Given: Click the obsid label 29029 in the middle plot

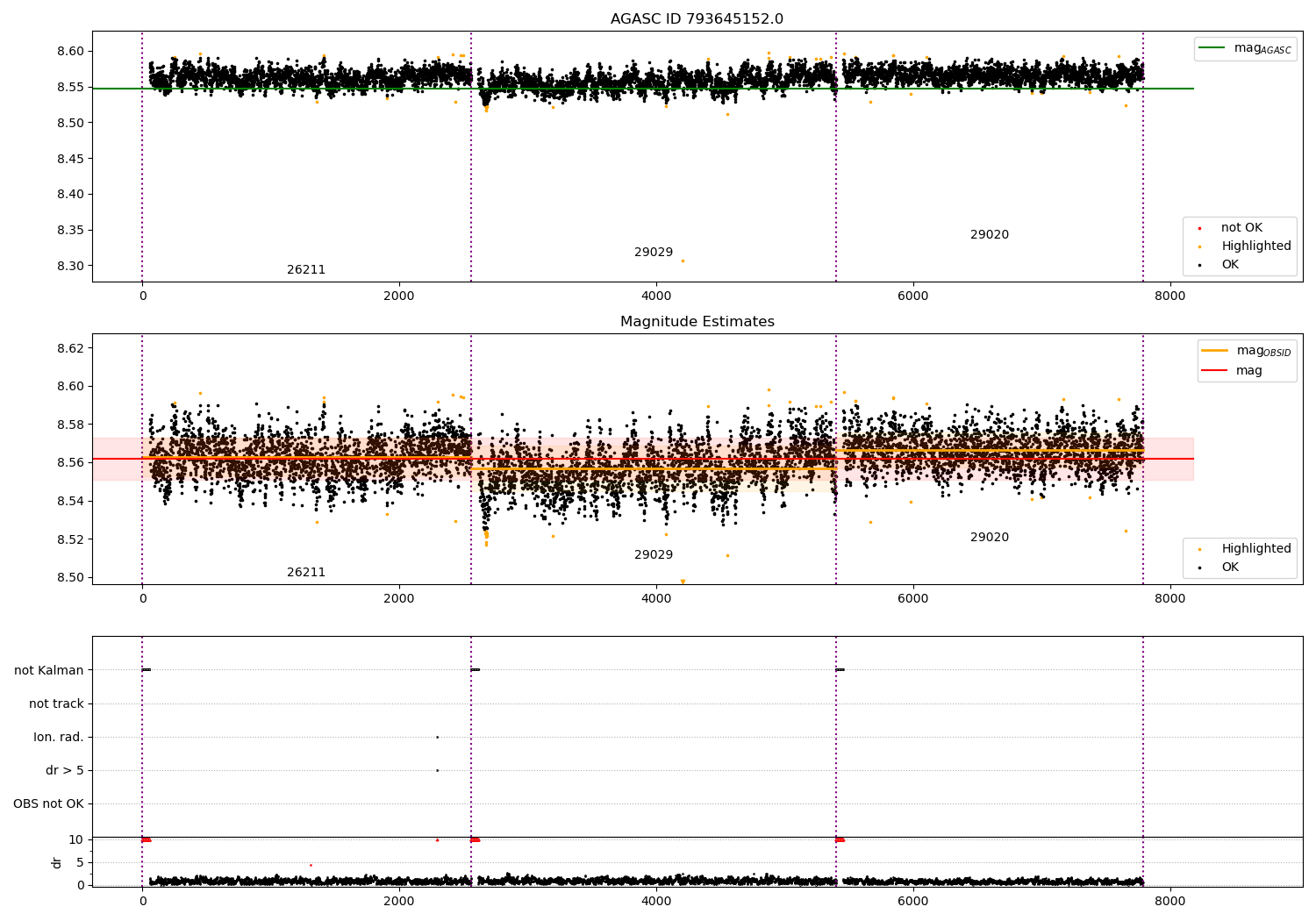Looking at the screenshot, I should pos(654,555).
